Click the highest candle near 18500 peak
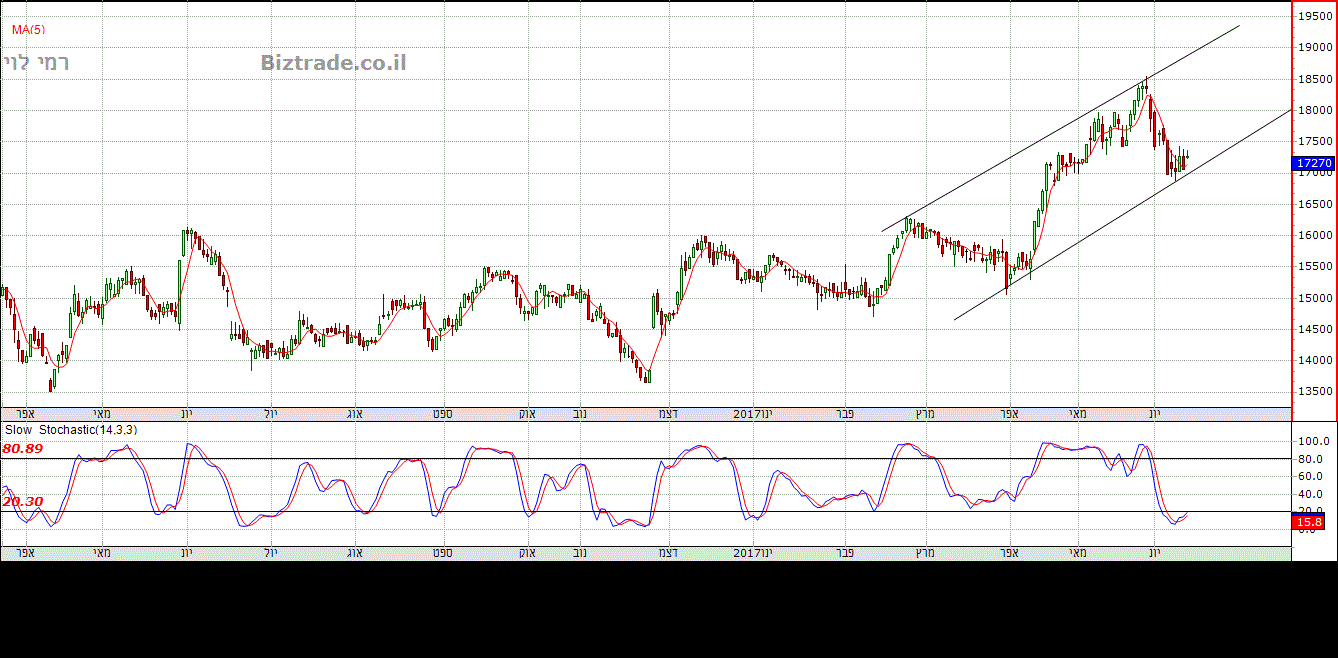The image size is (1338, 658). tap(1146, 84)
